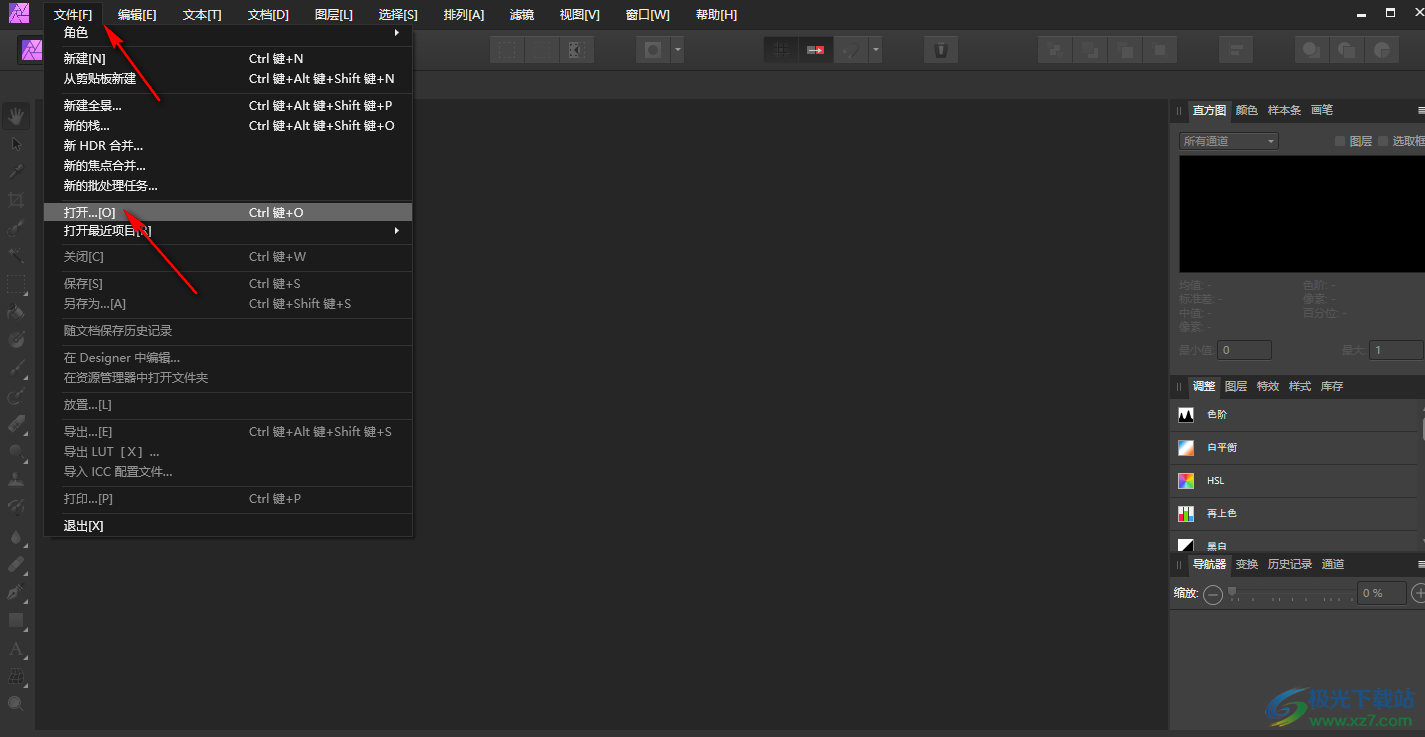Open the 视图[V] menu
The width and height of the screenshot is (1425, 737).
(x=580, y=14)
